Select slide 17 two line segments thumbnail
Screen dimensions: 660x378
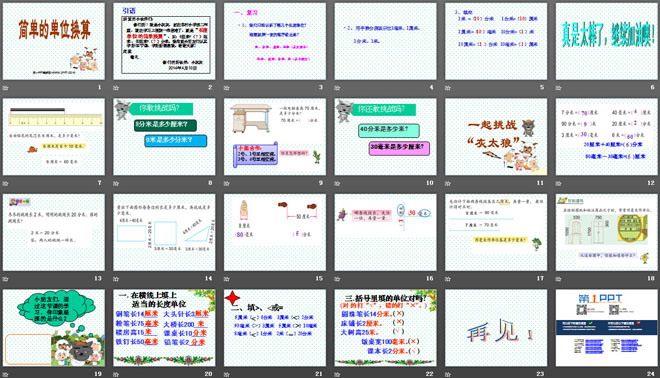tap(496, 232)
